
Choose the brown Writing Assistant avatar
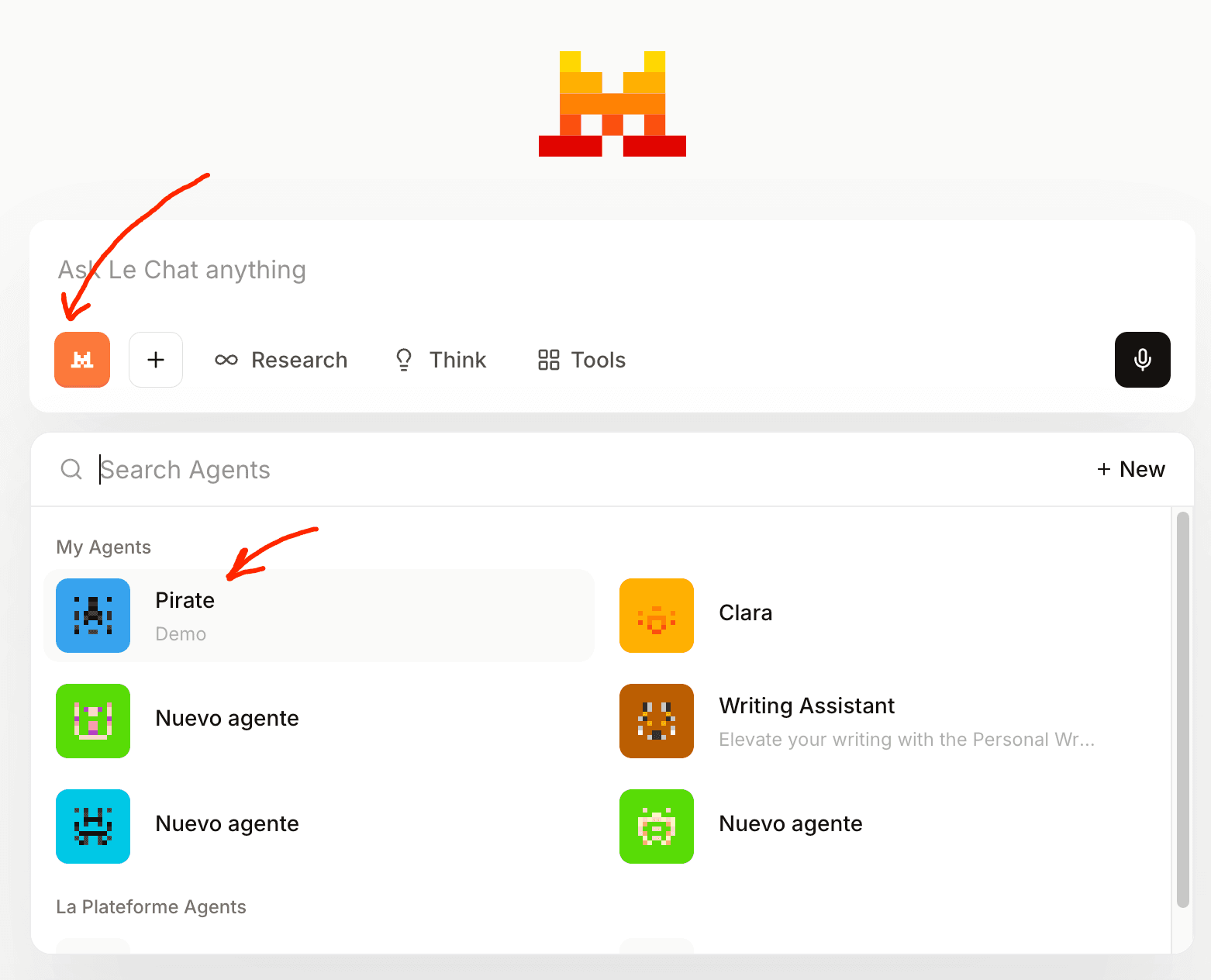pyautogui.click(x=657, y=721)
